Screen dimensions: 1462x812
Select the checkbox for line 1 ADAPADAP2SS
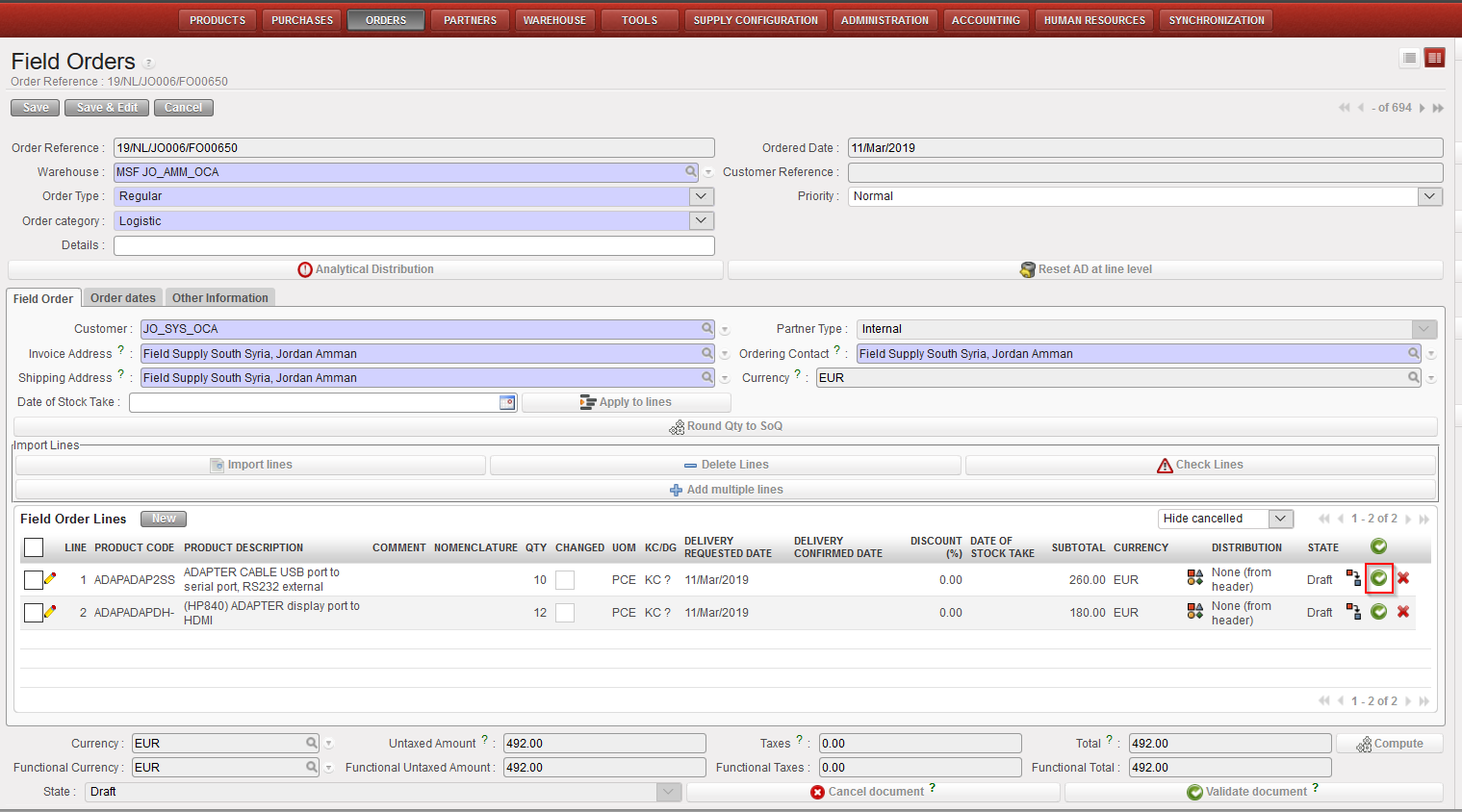[x=34, y=579]
